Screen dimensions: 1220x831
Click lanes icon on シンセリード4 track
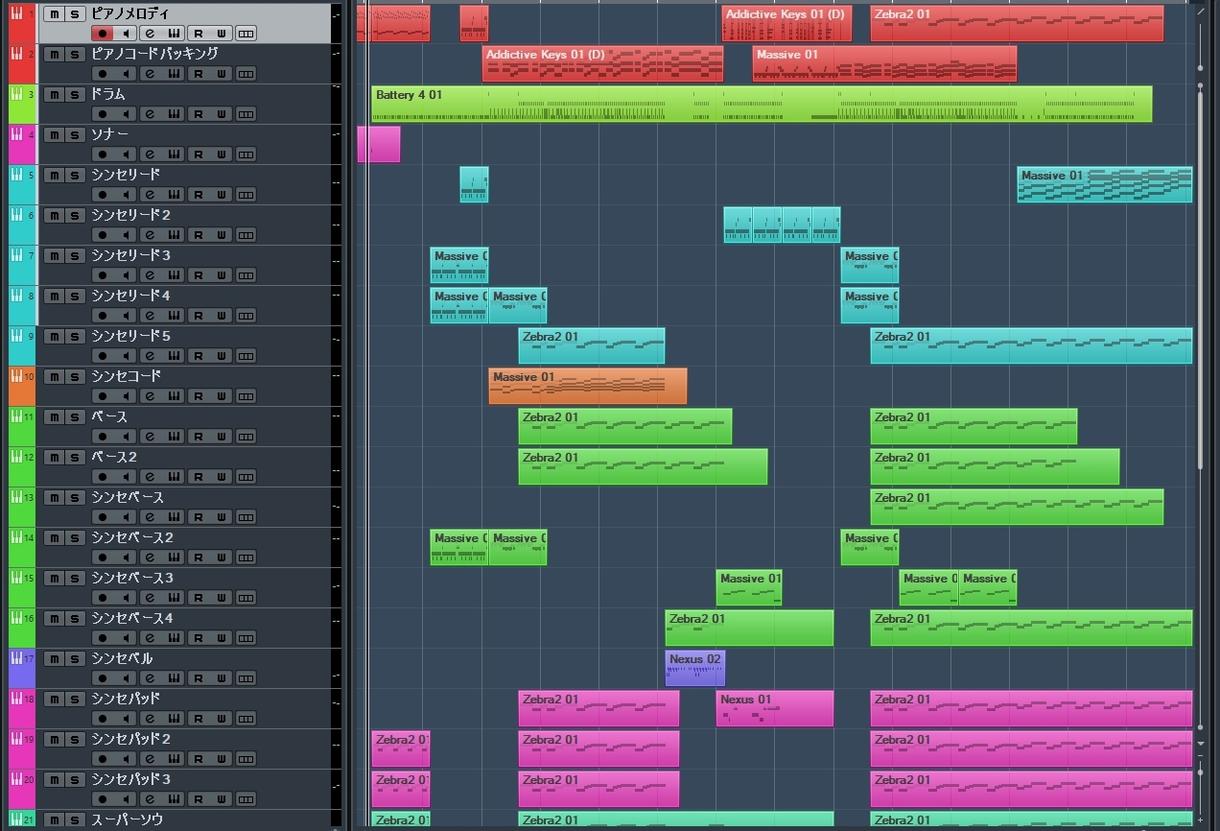tap(245, 315)
